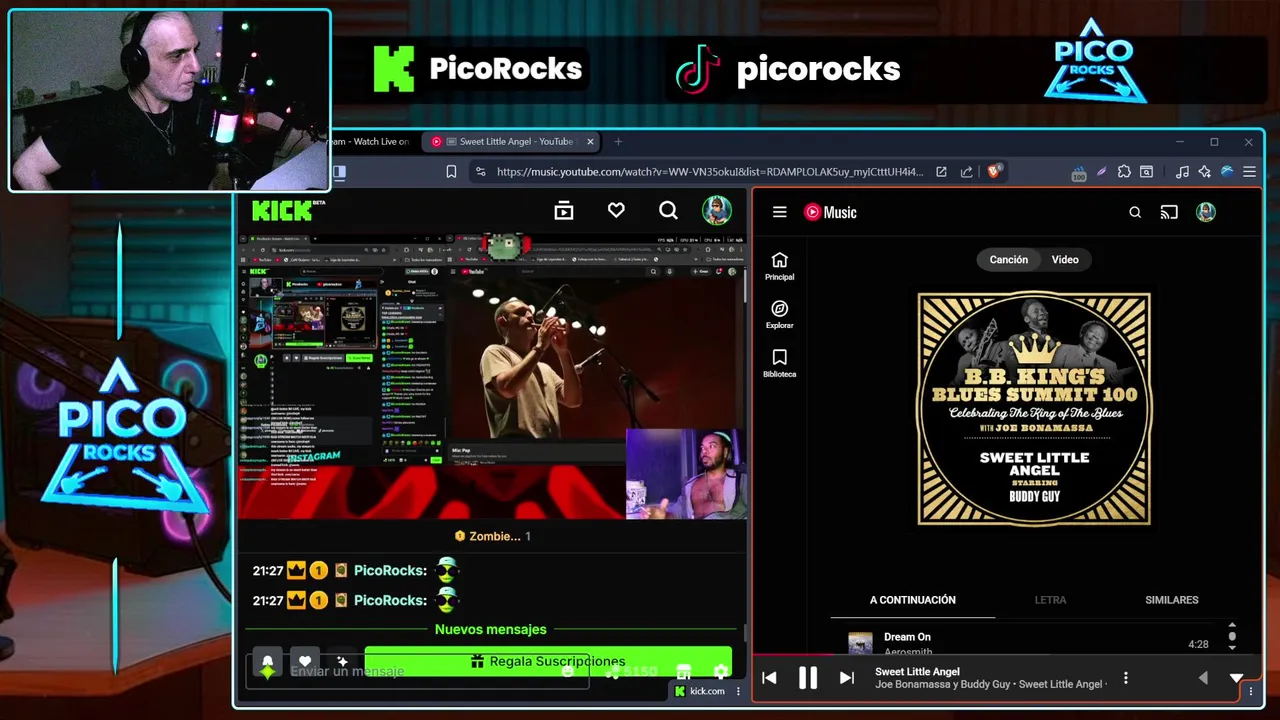Click the site settings icon in address bar
The image size is (1280, 720).
pos(480,172)
